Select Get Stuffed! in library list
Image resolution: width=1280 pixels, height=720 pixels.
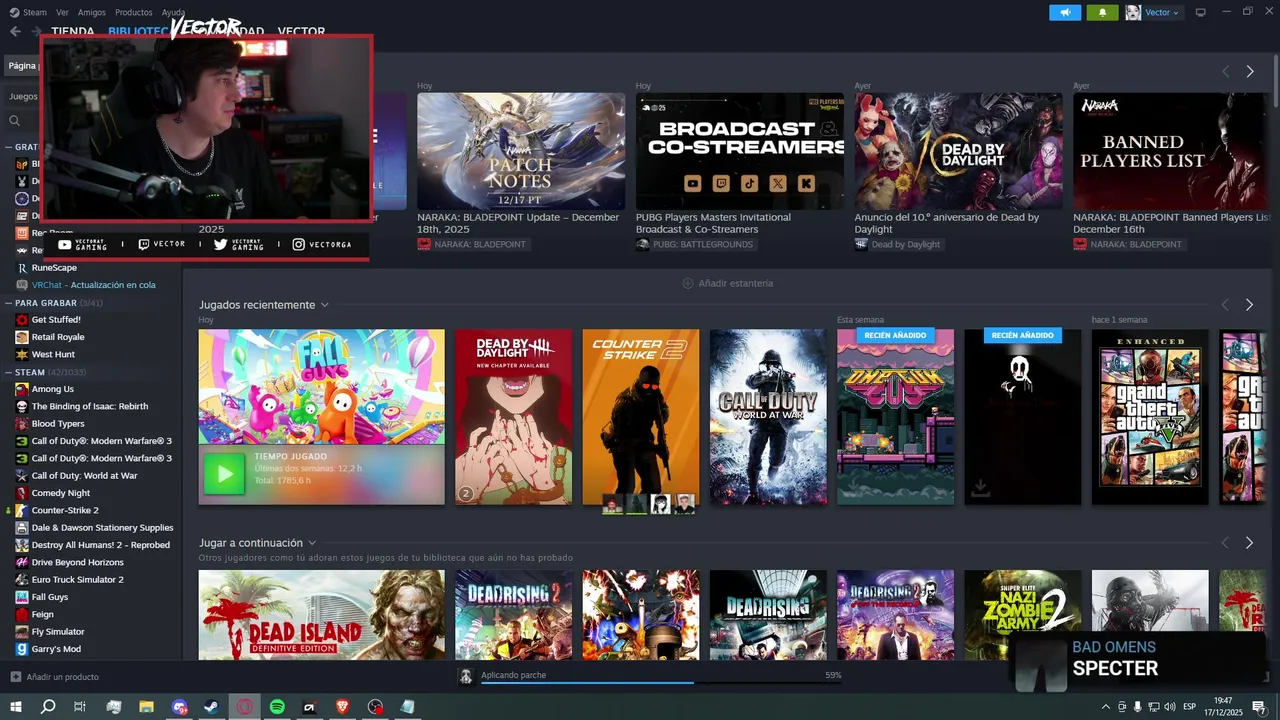(56, 320)
